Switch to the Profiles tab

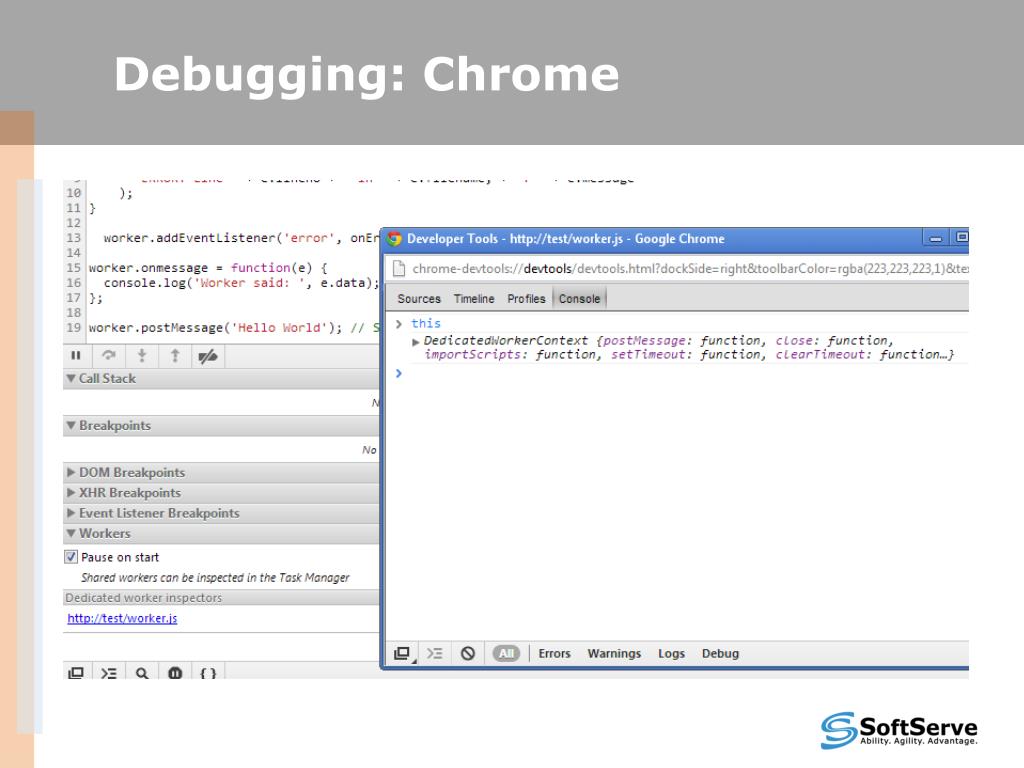(526, 298)
